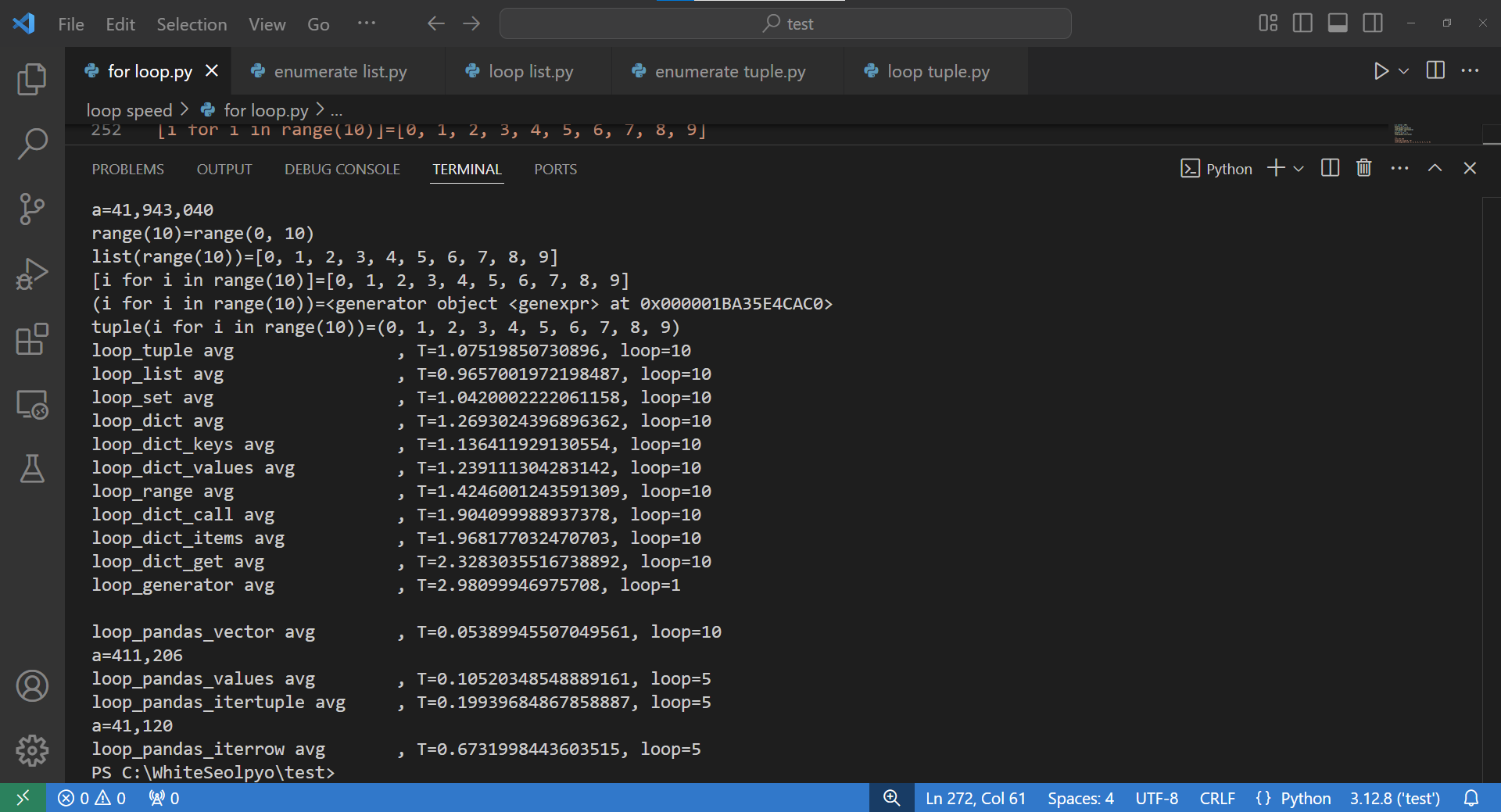Open a remote window from status bar
The width and height of the screenshot is (1501, 812).
point(23,798)
